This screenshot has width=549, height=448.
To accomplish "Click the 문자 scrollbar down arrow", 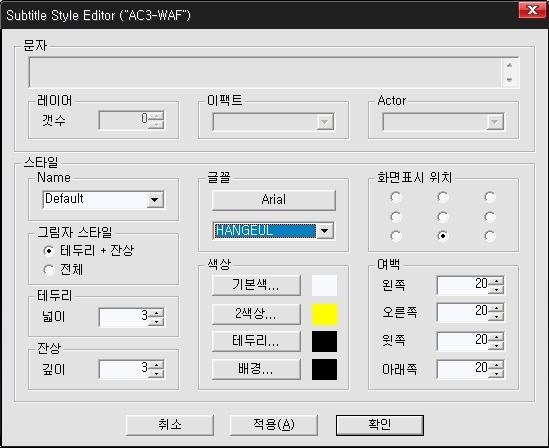I will coord(509,80).
